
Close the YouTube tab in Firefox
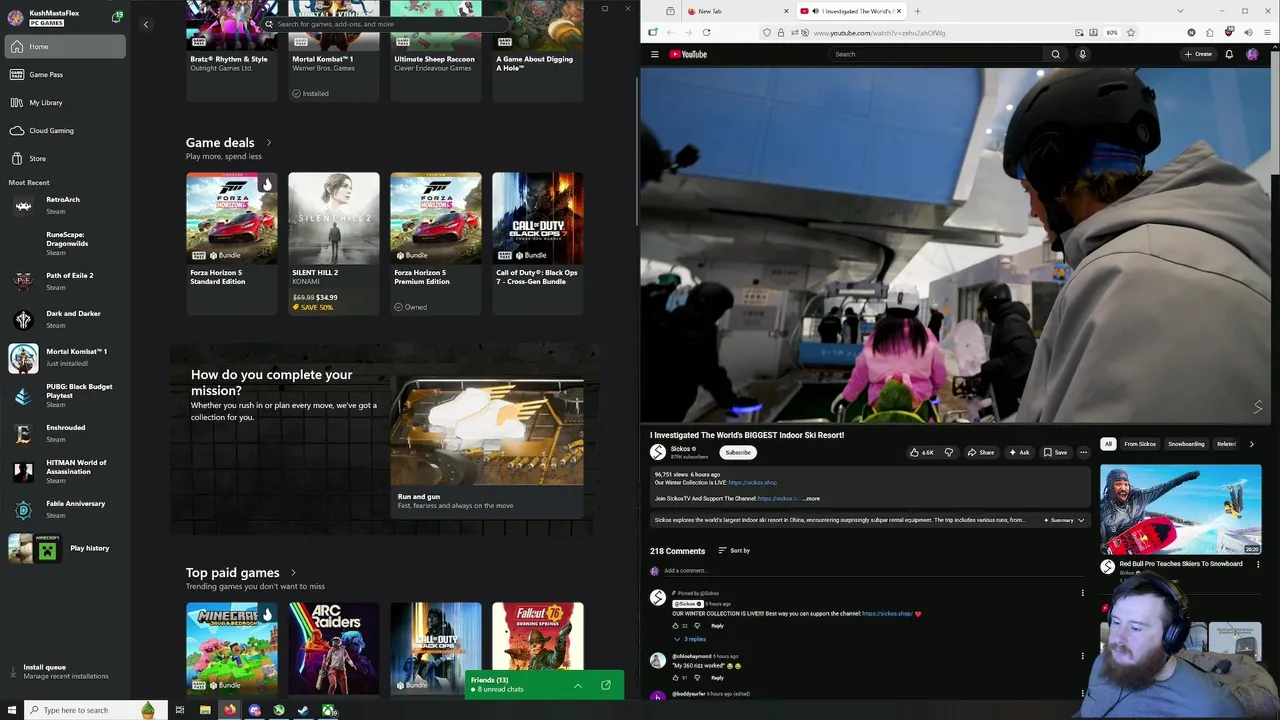coord(899,11)
